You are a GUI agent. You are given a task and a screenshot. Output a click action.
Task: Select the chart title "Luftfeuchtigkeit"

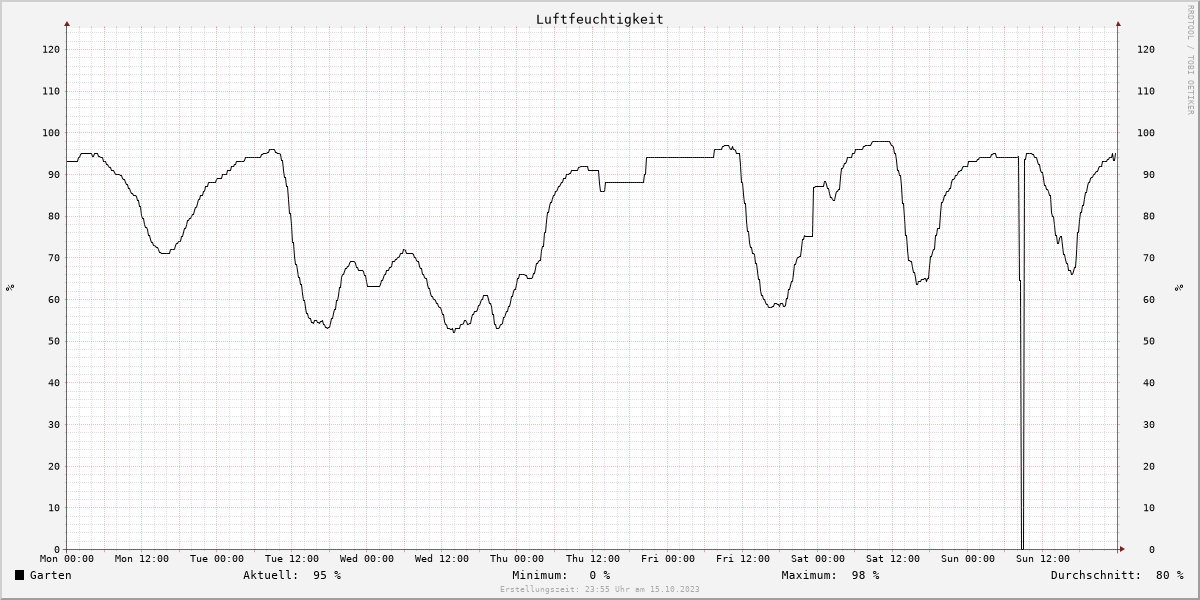point(600,19)
